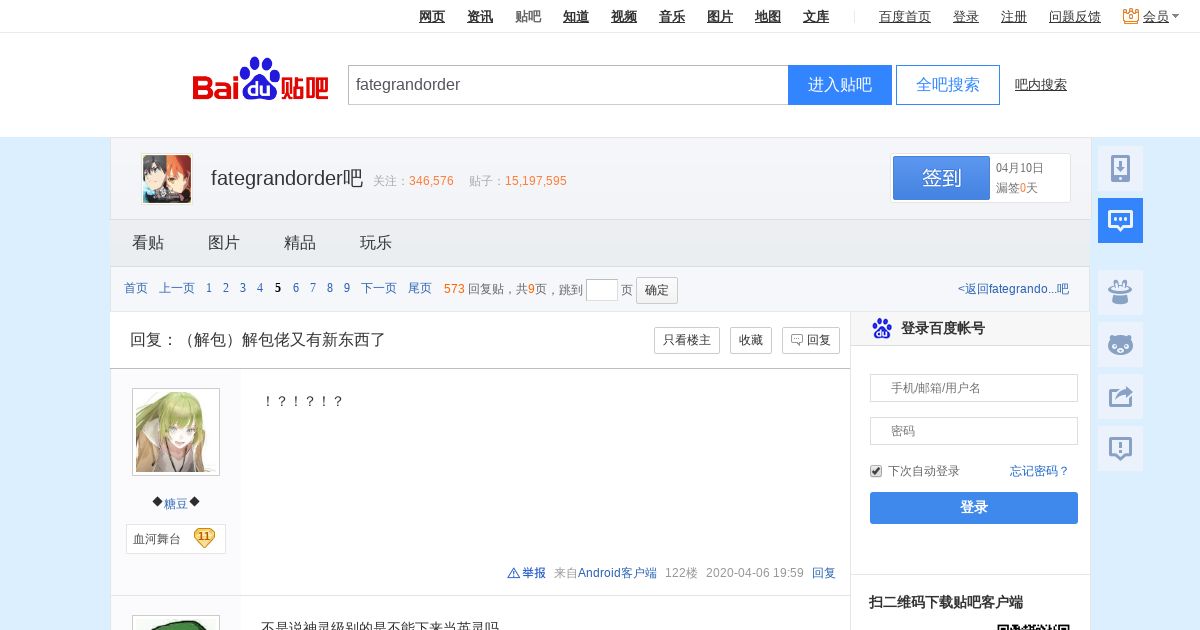
Task: Go to page 1 of thread
Action: click(209, 289)
